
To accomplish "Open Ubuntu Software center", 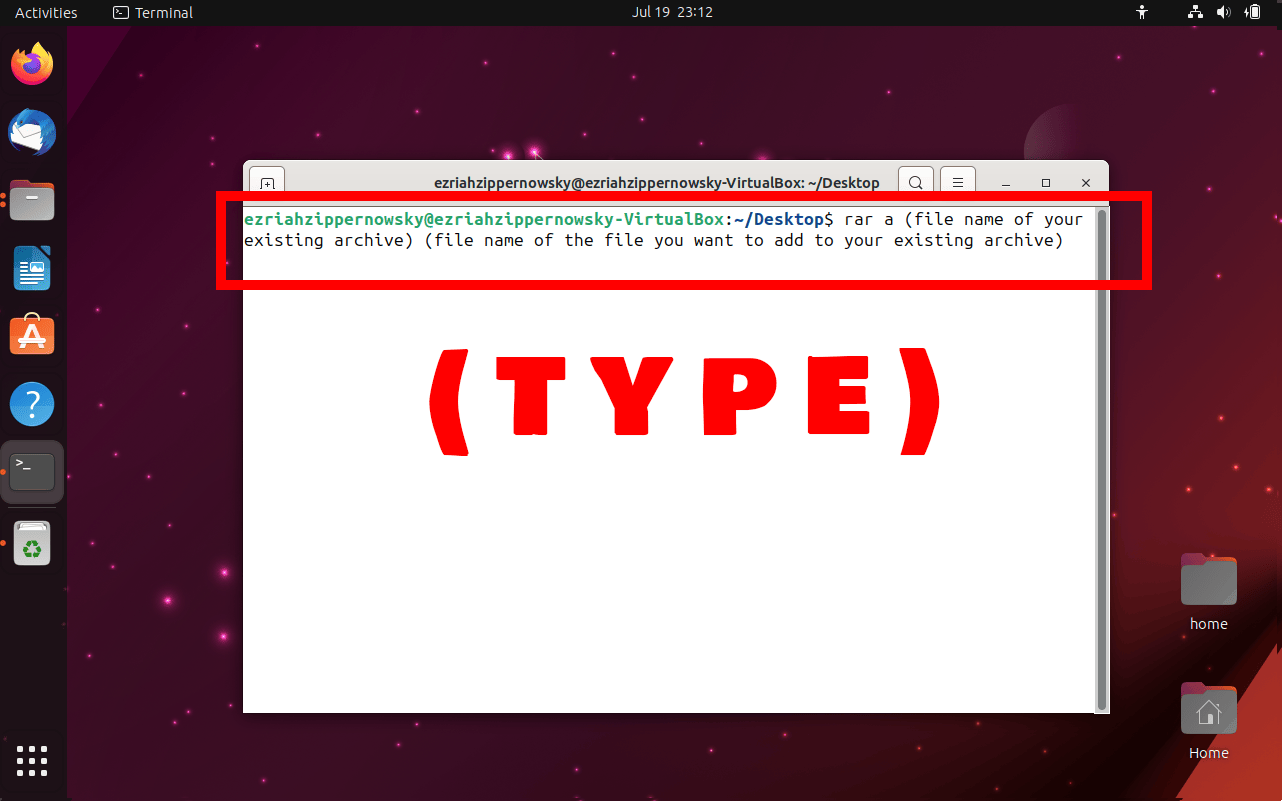I will coord(32,335).
